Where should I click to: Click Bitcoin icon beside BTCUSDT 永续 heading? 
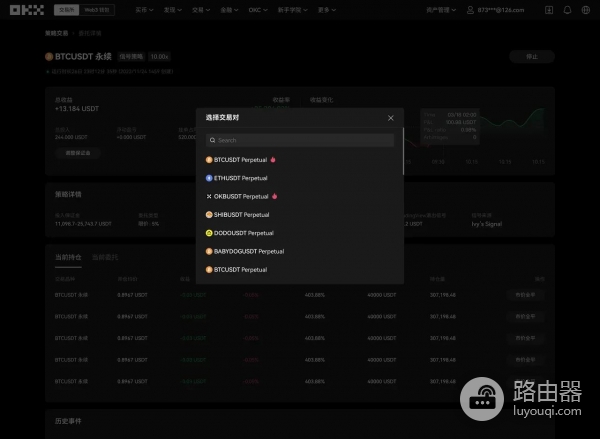(49, 57)
